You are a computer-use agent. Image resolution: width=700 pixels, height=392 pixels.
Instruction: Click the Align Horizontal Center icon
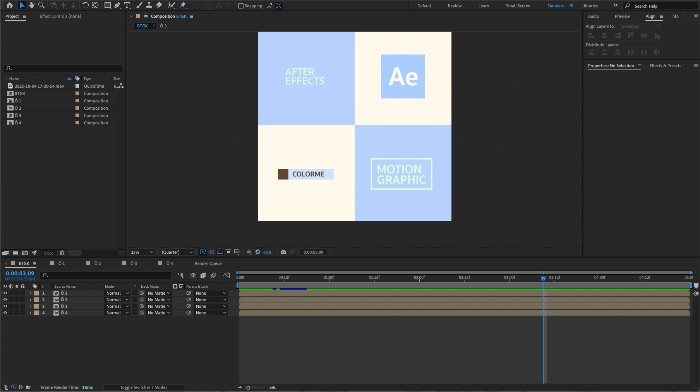click(604, 36)
